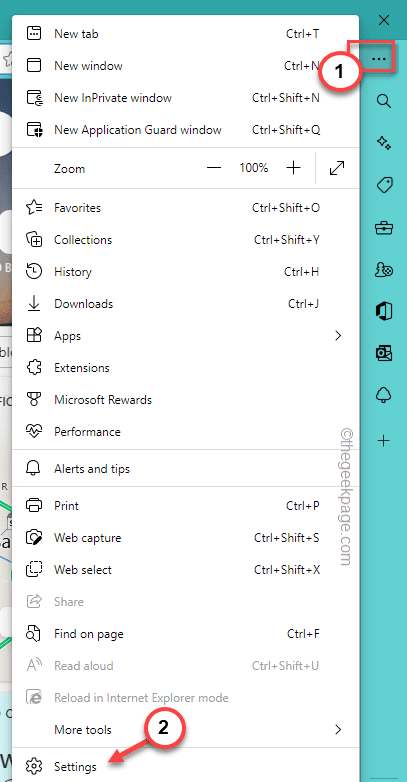Screen dimensions: 407x782
Task: Open the Games icon in sidebar
Action: click(384, 270)
